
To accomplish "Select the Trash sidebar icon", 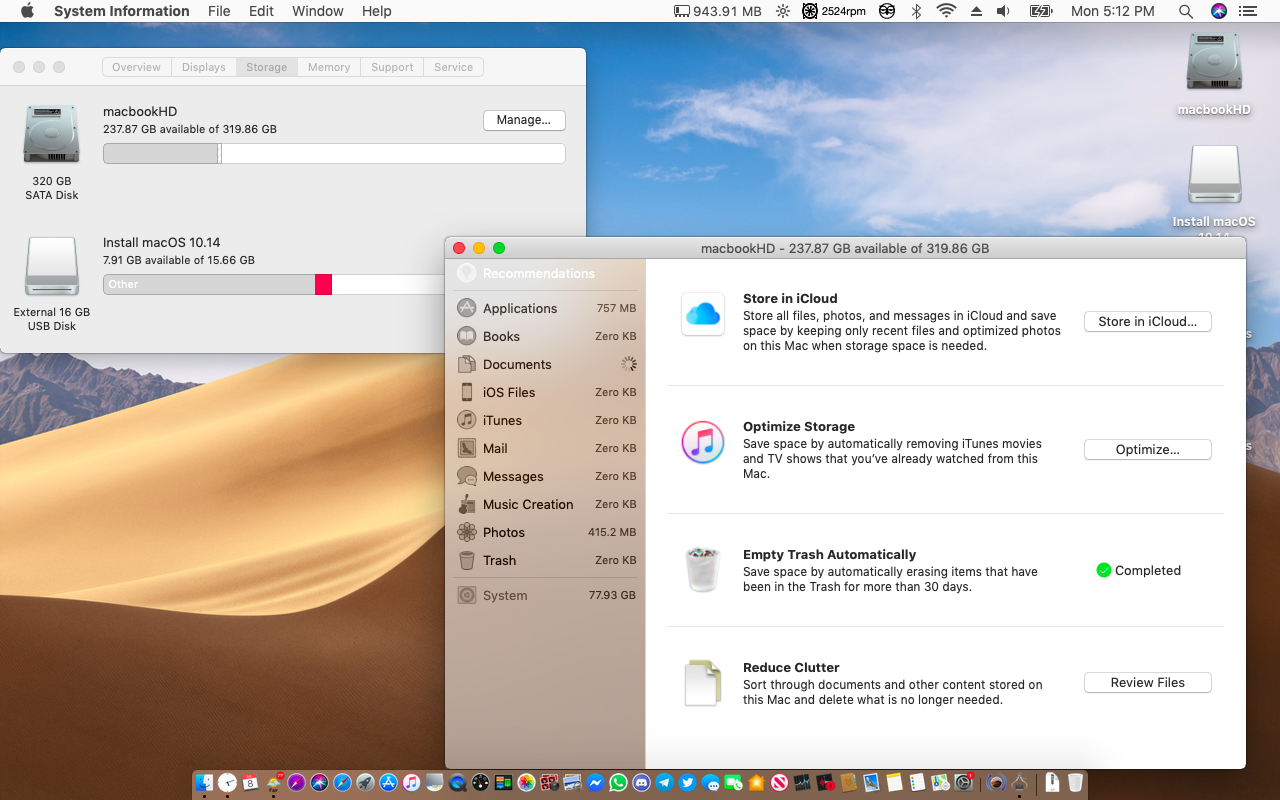I will click(x=466, y=560).
